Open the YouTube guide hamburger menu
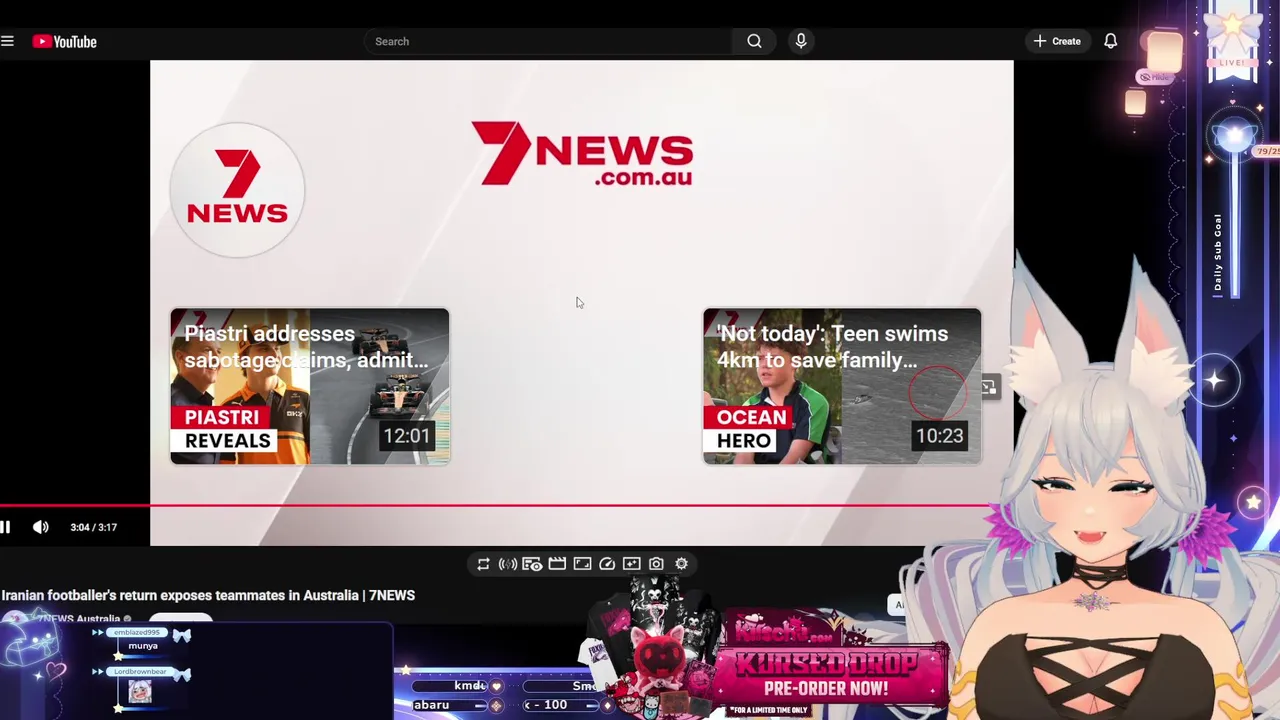This screenshot has height=720, width=1280. tap(7, 41)
